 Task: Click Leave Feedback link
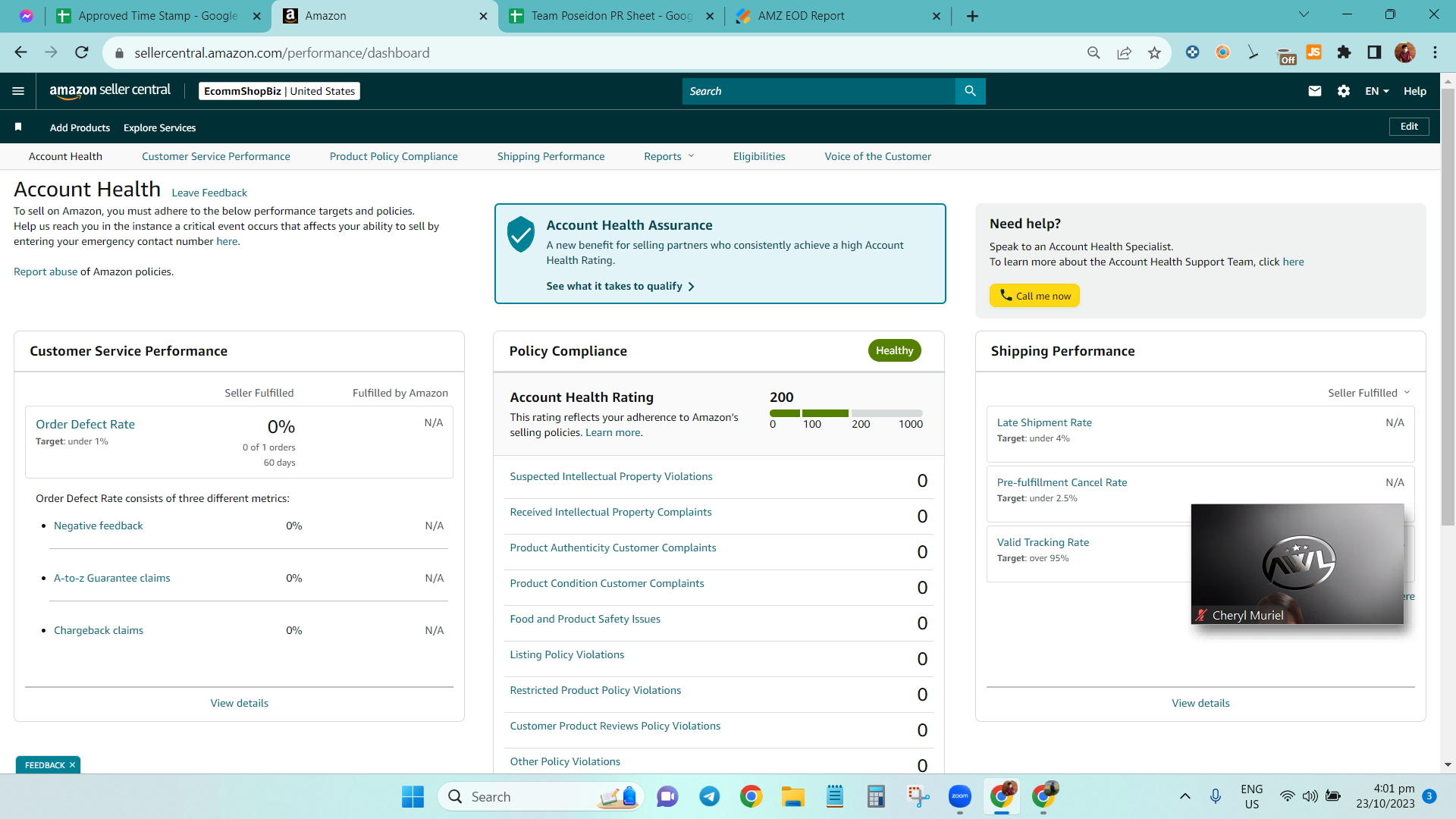(x=209, y=193)
